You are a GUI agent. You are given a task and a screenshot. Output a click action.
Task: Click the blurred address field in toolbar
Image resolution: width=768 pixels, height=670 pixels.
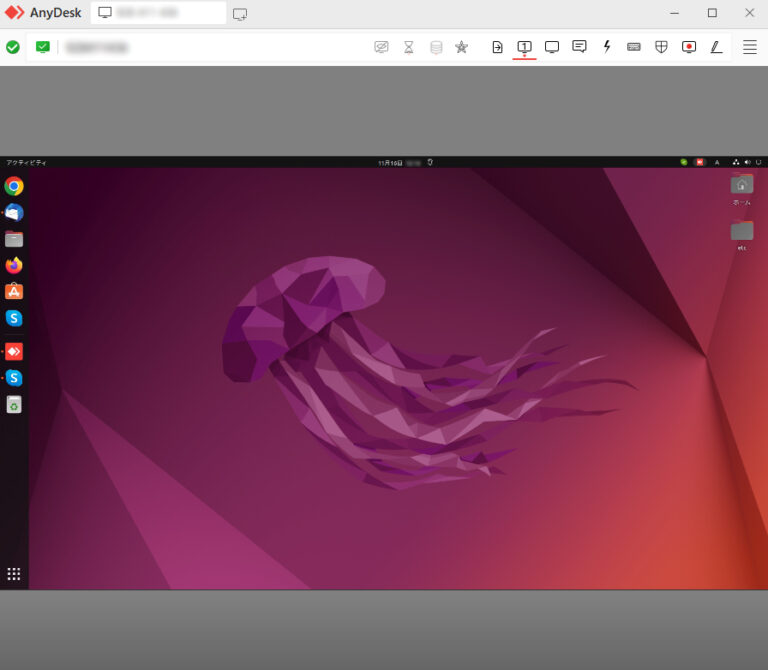[x=96, y=48]
